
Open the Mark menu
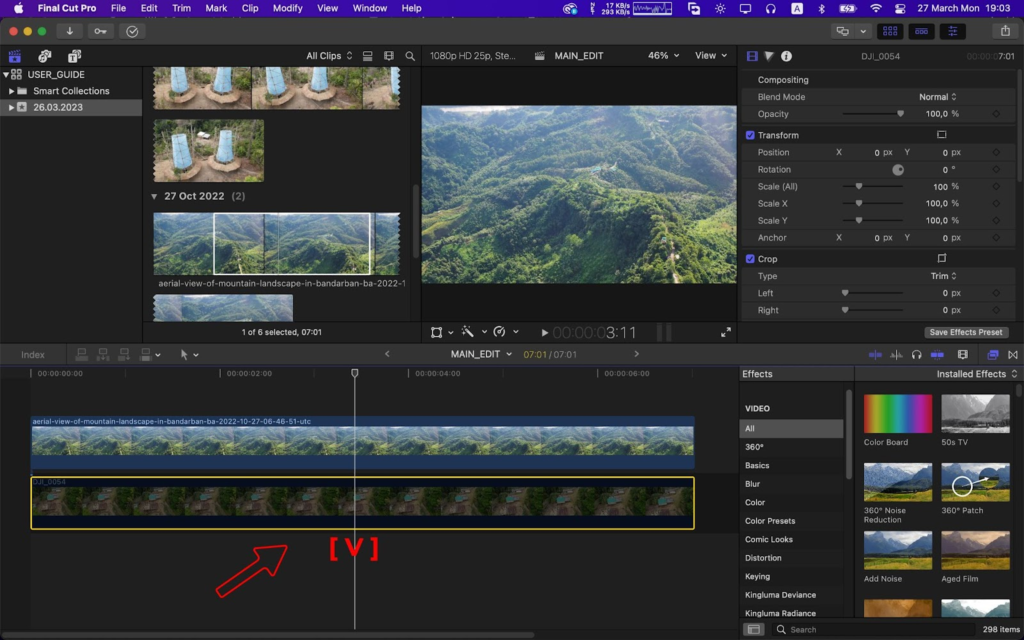click(216, 8)
